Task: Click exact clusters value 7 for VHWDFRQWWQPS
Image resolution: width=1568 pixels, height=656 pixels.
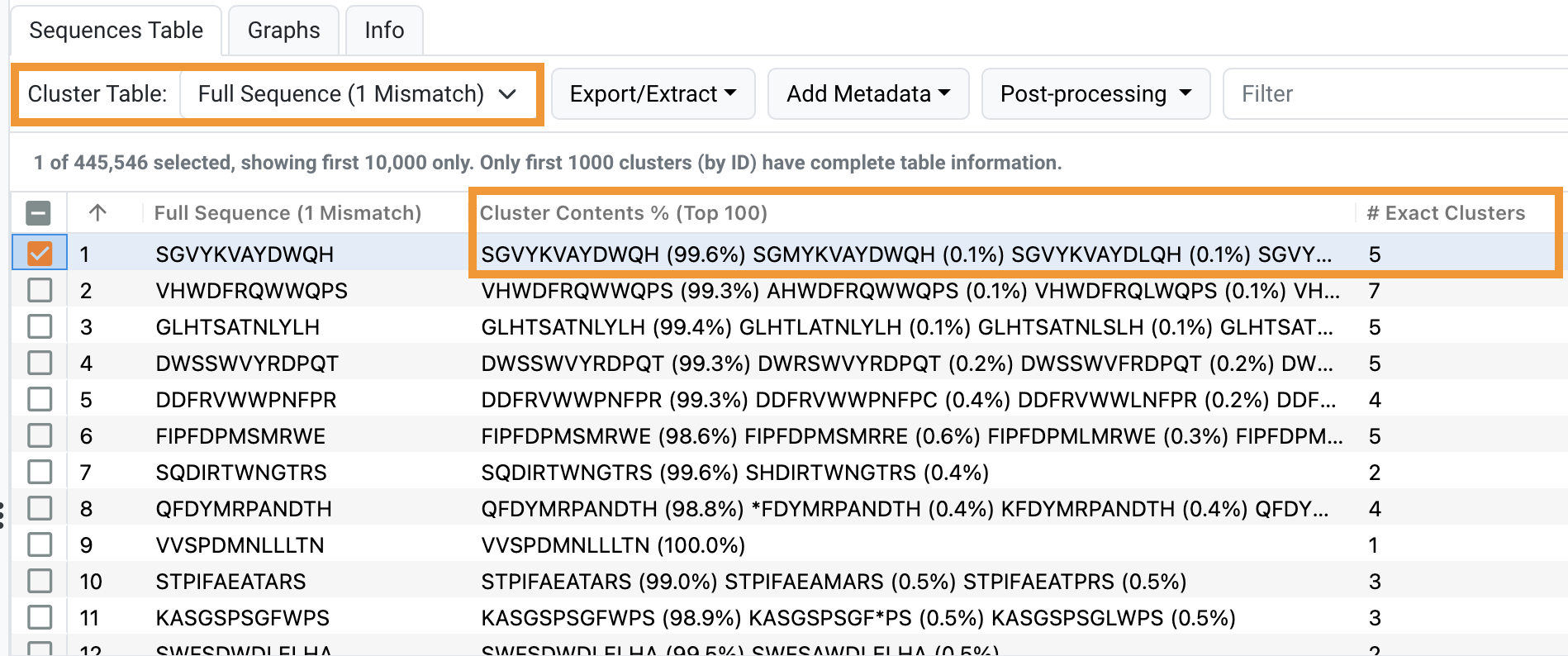Action: pos(1374,291)
